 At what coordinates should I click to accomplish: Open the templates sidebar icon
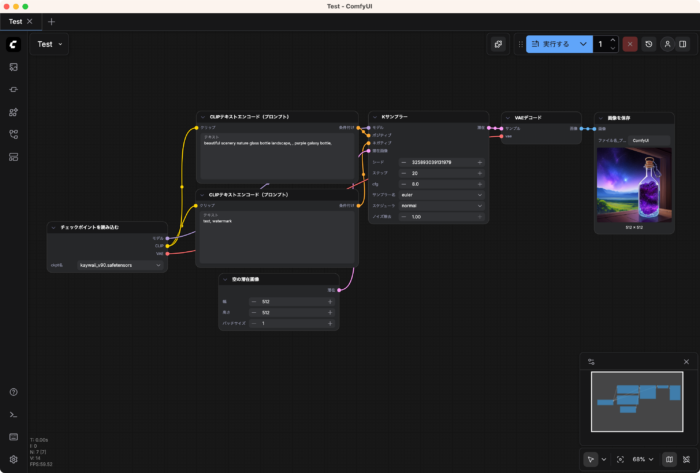(x=14, y=157)
